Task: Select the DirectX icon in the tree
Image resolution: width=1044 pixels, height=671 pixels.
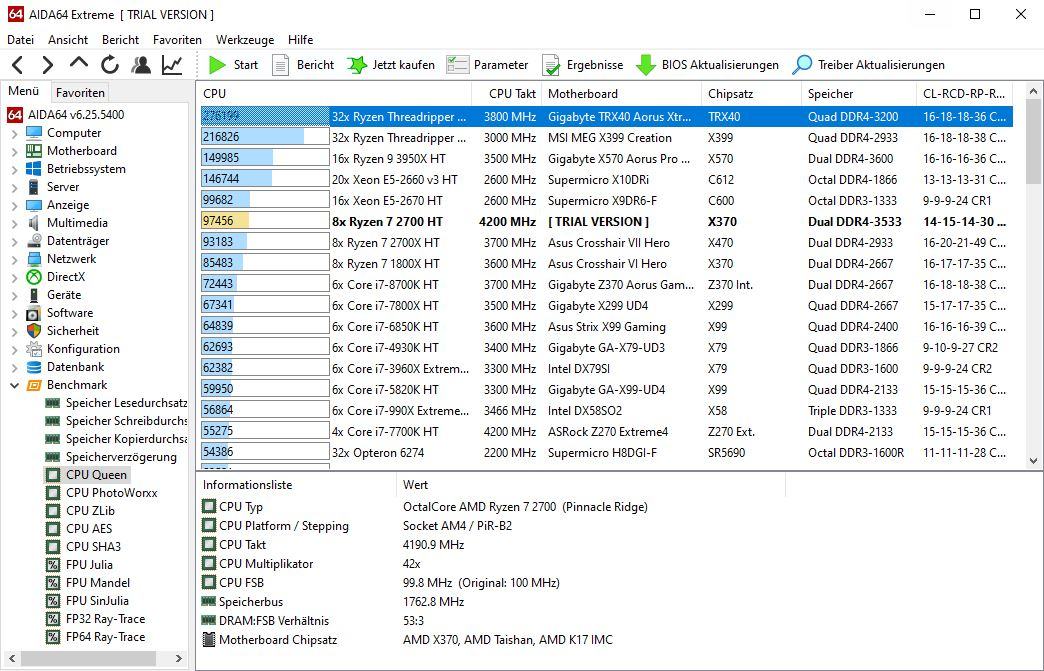Action: tap(33, 277)
